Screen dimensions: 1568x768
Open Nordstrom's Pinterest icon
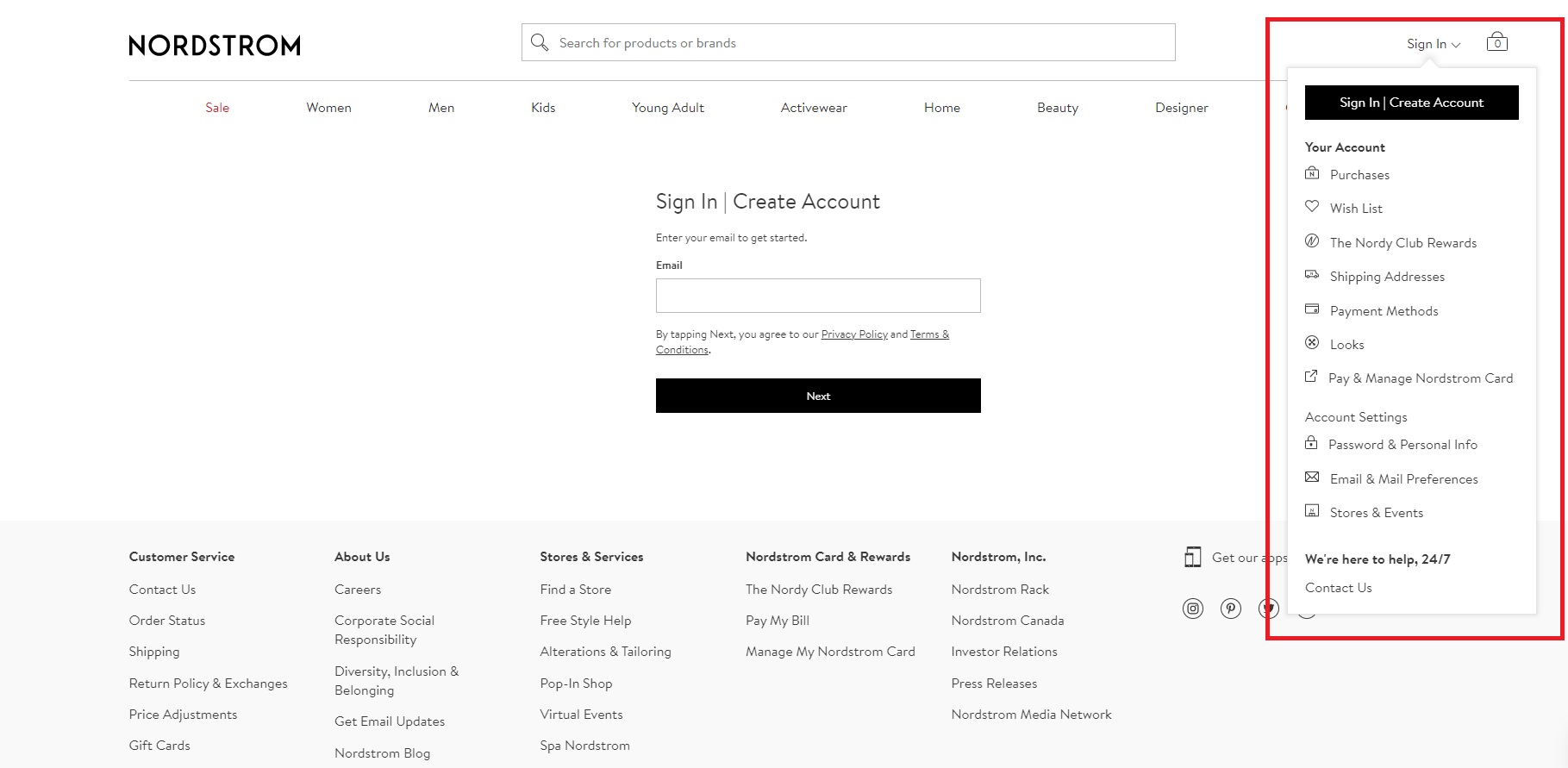(1231, 609)
